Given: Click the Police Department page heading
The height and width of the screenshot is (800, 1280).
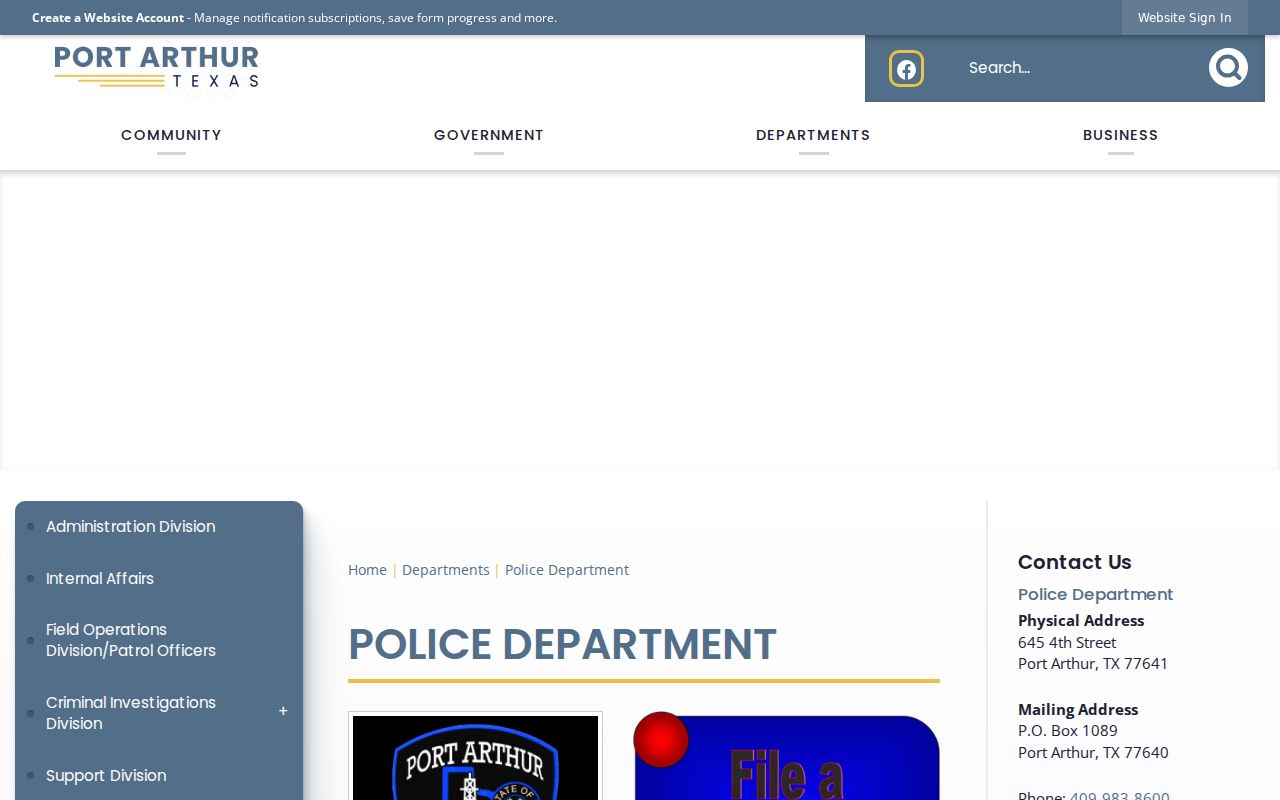Looking at the screenshot, I should click(x=562, y=645).
